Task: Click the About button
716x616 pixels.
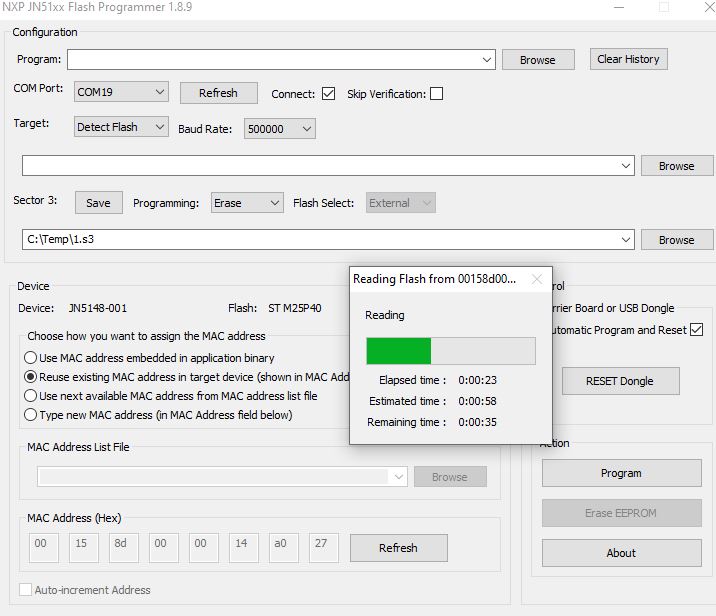Action: pos(621,553)
